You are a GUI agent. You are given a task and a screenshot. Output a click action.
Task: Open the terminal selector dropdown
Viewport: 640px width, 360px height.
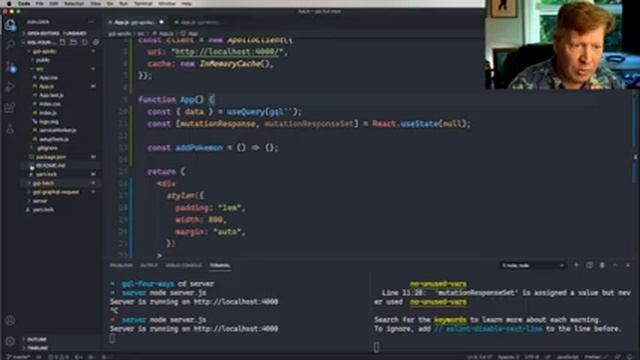click(533, 265)
